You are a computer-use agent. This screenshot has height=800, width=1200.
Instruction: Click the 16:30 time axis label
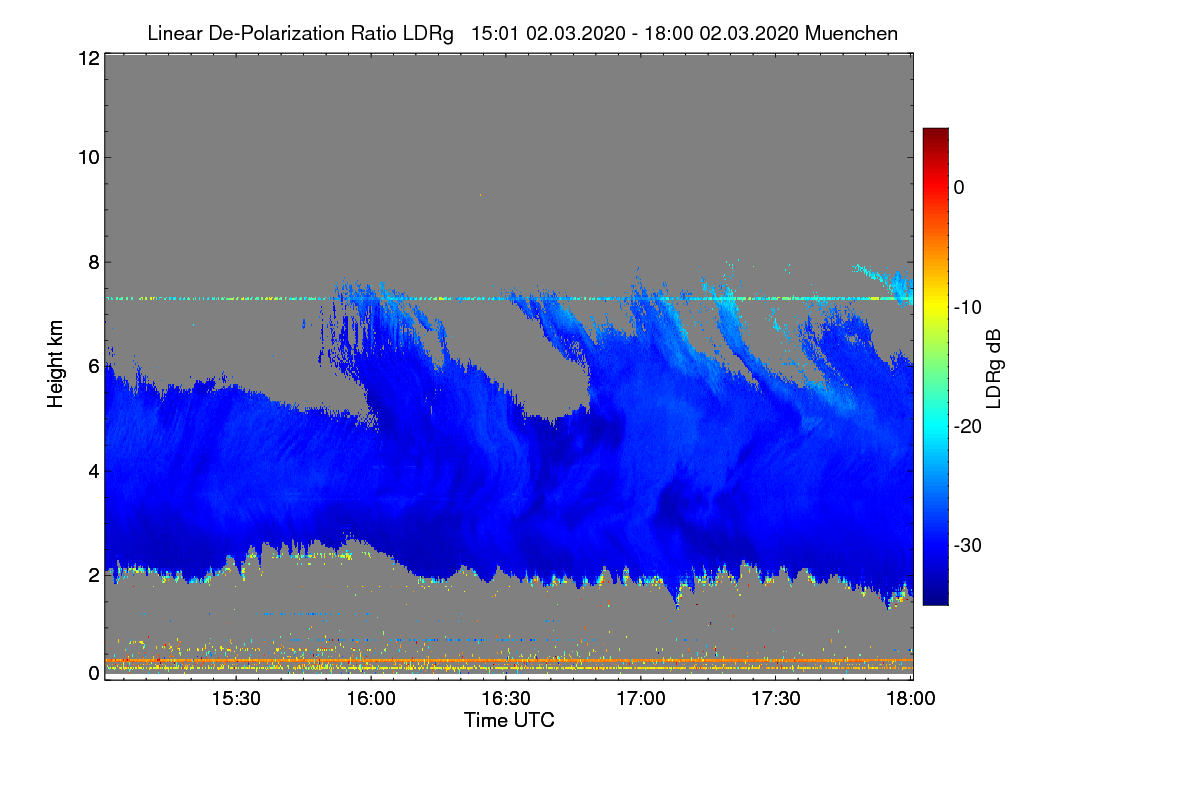pyautogui.click(x=505, y=699)
